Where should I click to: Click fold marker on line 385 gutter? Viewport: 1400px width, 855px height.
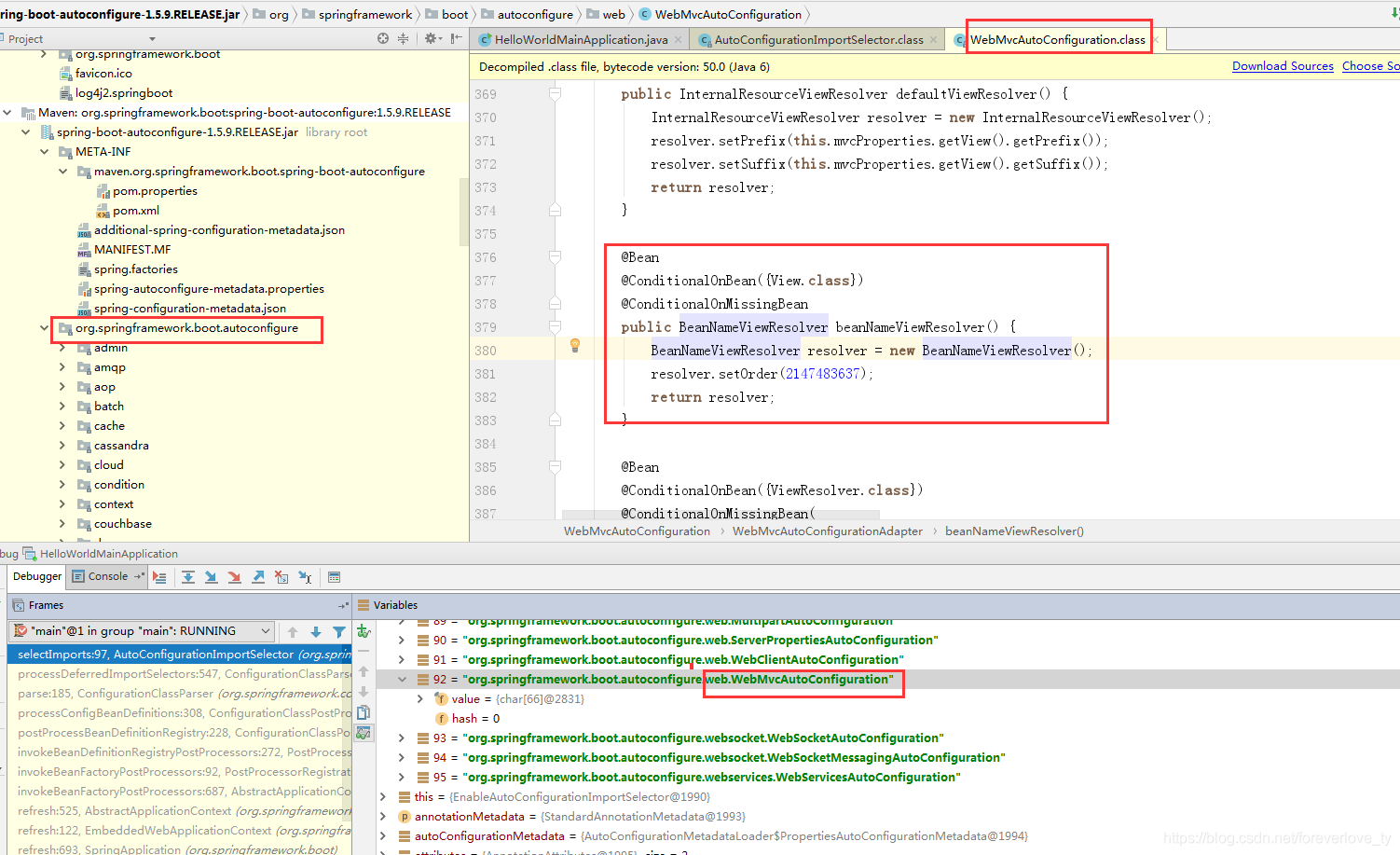click(x=555, y=467)
